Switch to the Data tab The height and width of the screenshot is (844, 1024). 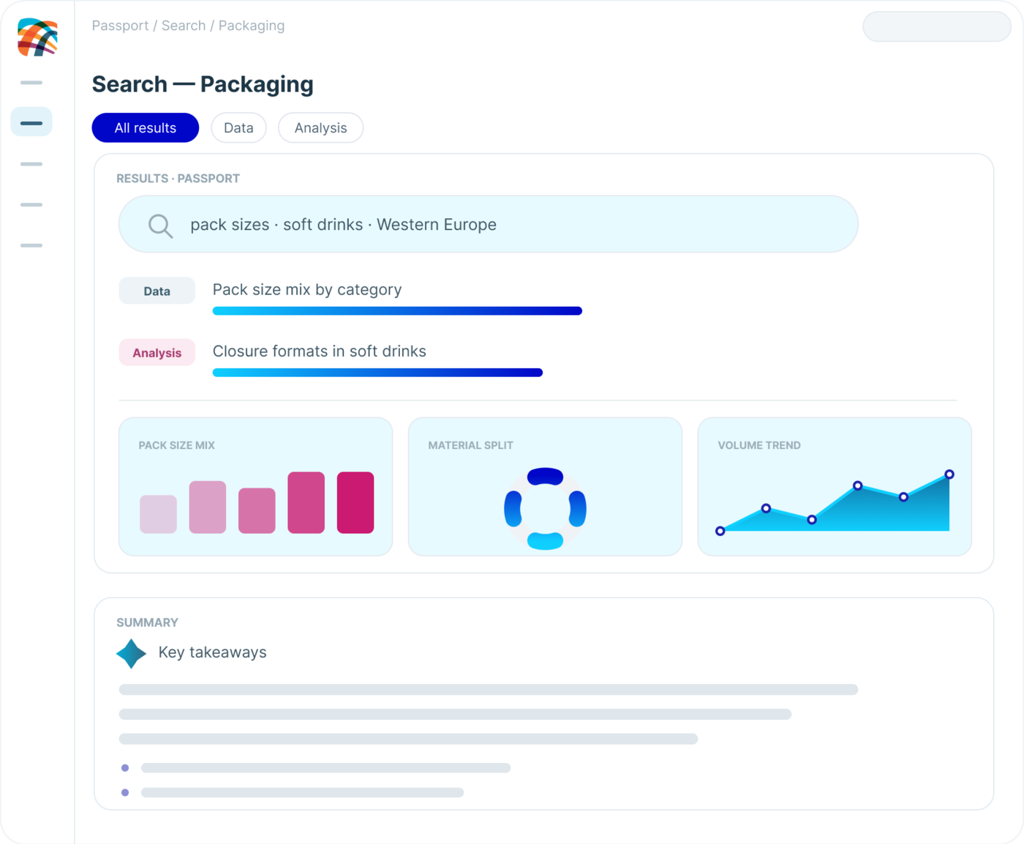click(x=238, y=128)
